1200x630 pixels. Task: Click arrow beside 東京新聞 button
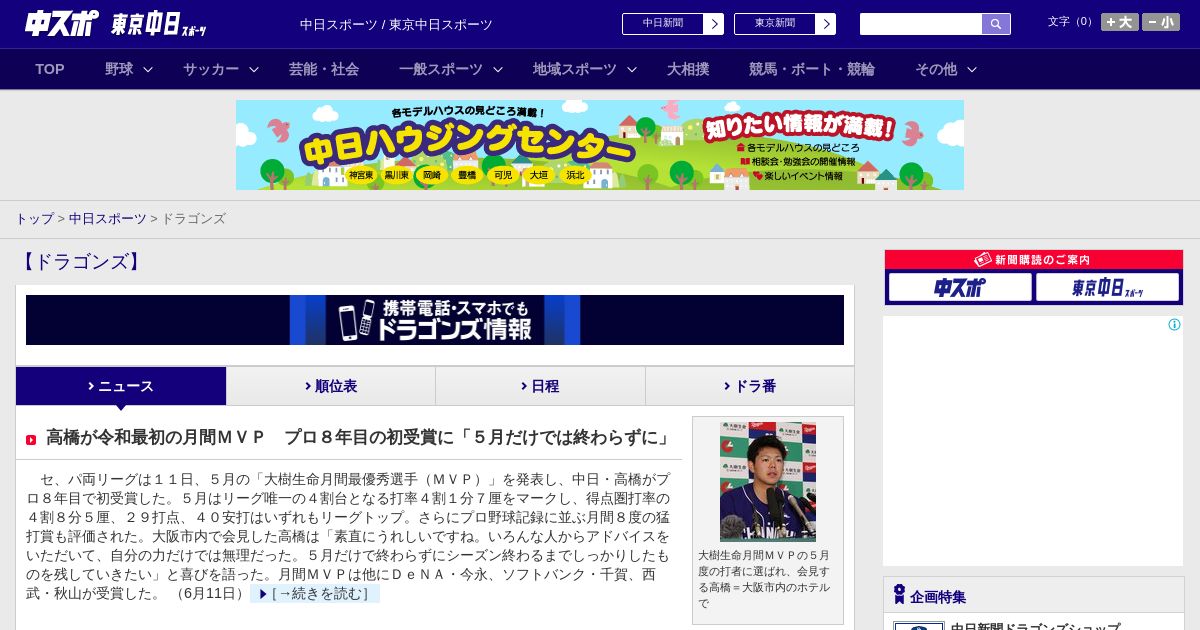click(826, 24)
